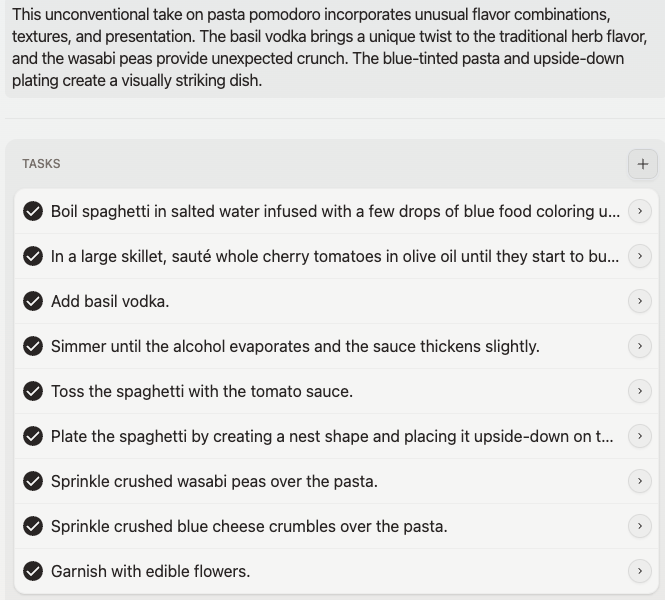Uncheck the 'Plate the spaghetti' task
This screenshot has height=600, width=665.
tap(33, 436)
